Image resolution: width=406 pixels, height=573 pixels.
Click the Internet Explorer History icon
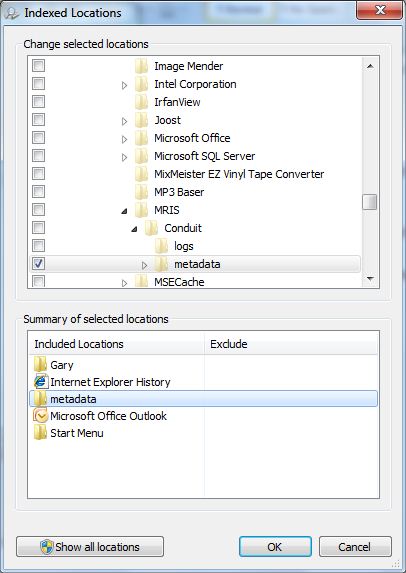click(x=41, y=382)
